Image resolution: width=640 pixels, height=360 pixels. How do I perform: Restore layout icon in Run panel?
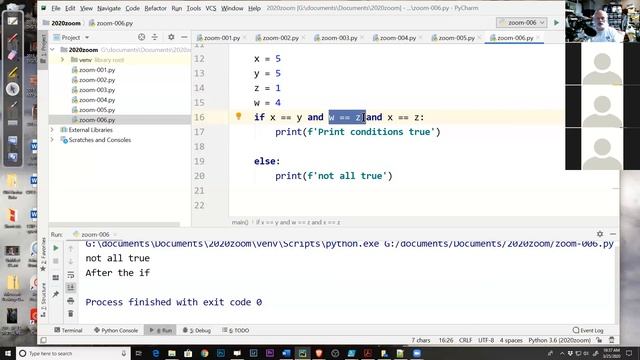tap(56, 278)
